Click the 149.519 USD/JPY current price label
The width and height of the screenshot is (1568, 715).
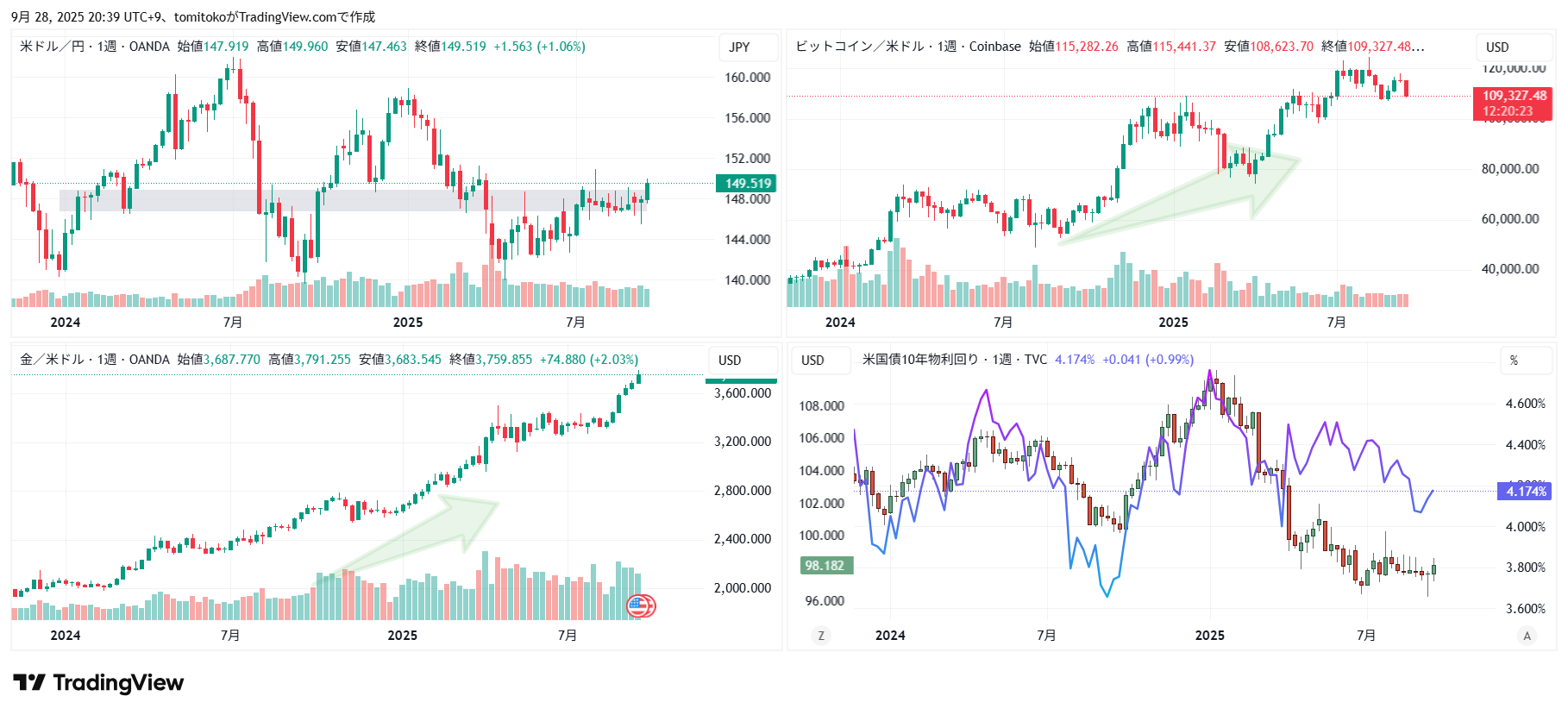[x=747, y=184]
